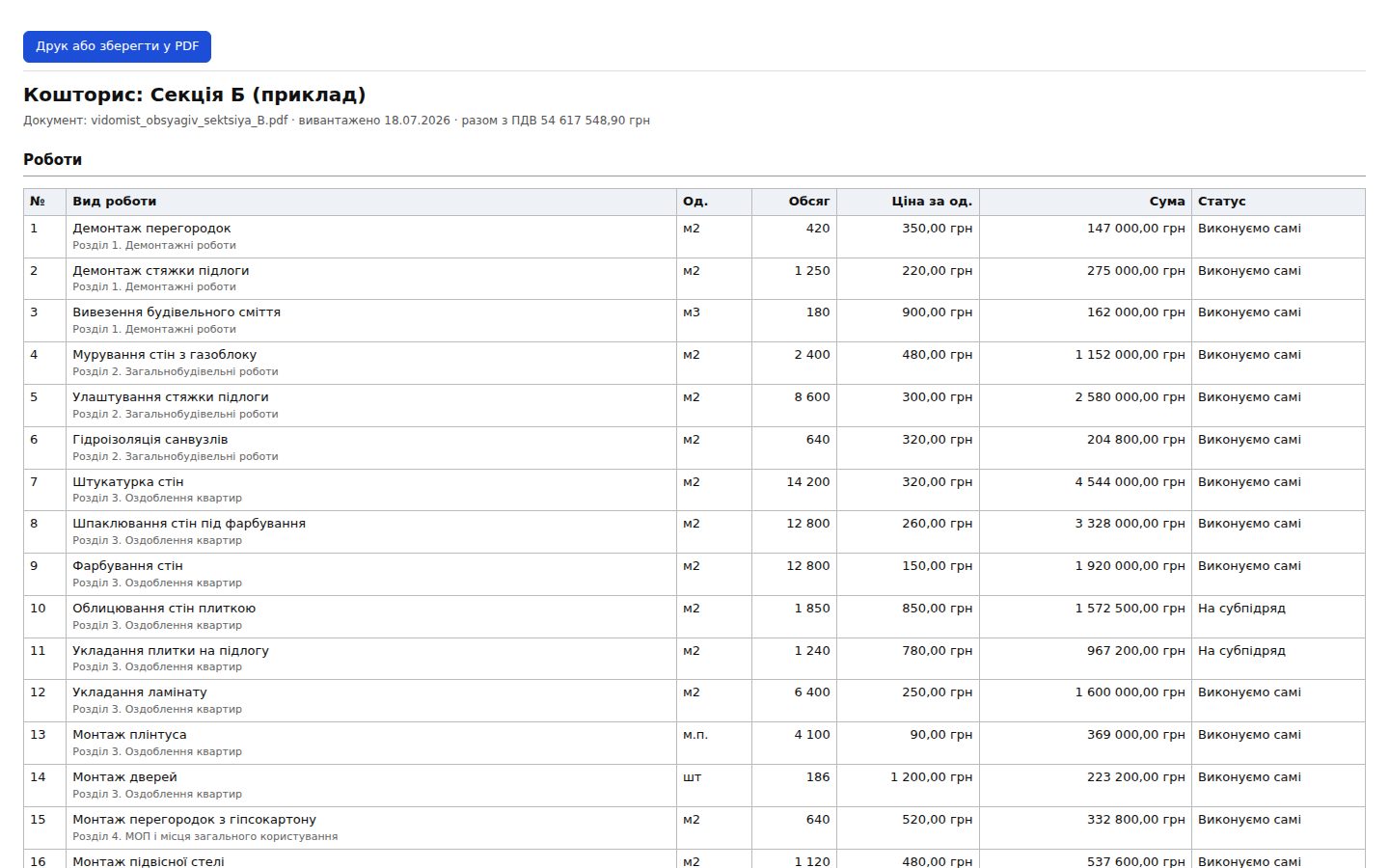Click the sum 967 200,00 грн

pos(1135,651)
